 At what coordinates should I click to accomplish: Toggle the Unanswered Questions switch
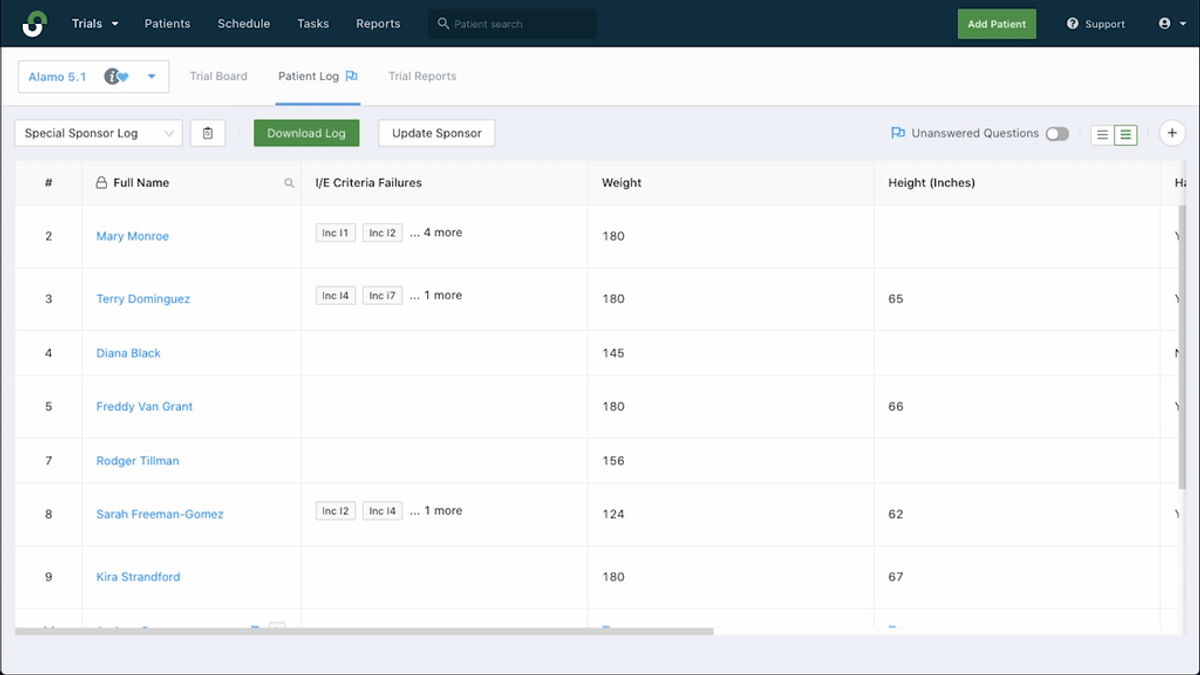1057,134
